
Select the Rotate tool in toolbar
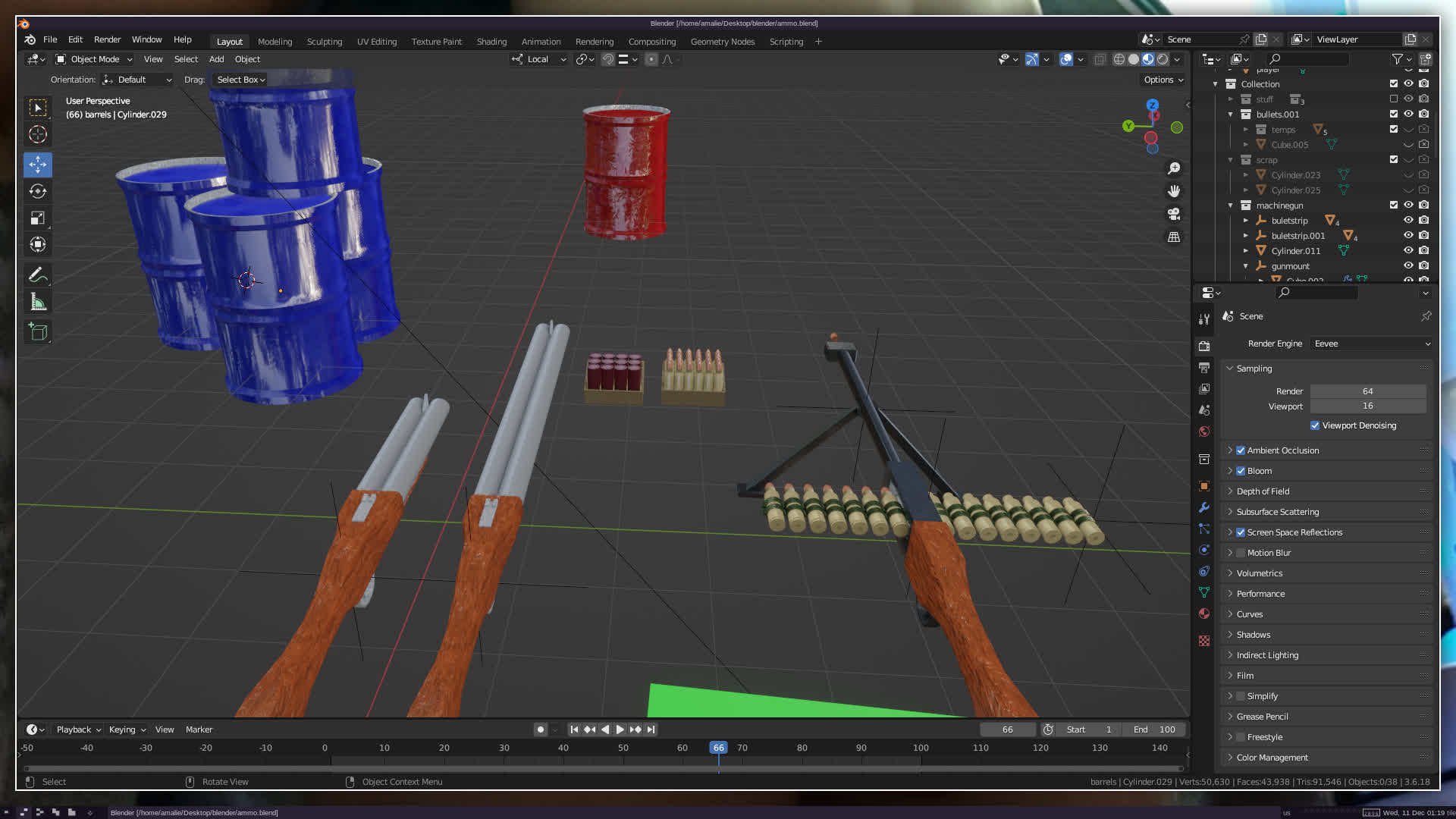click(38, 191)
